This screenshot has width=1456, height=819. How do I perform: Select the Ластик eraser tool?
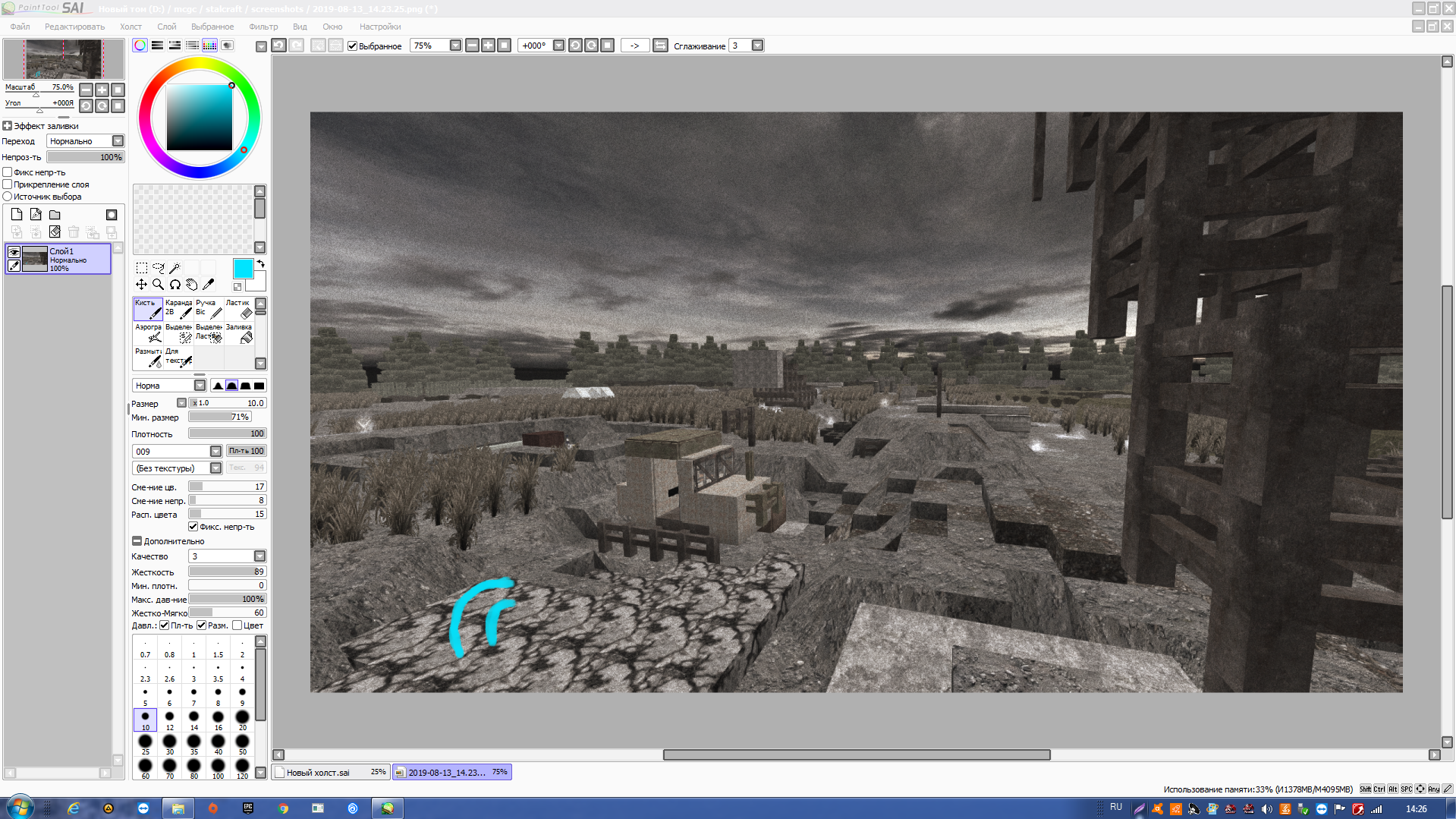point(239,308)
